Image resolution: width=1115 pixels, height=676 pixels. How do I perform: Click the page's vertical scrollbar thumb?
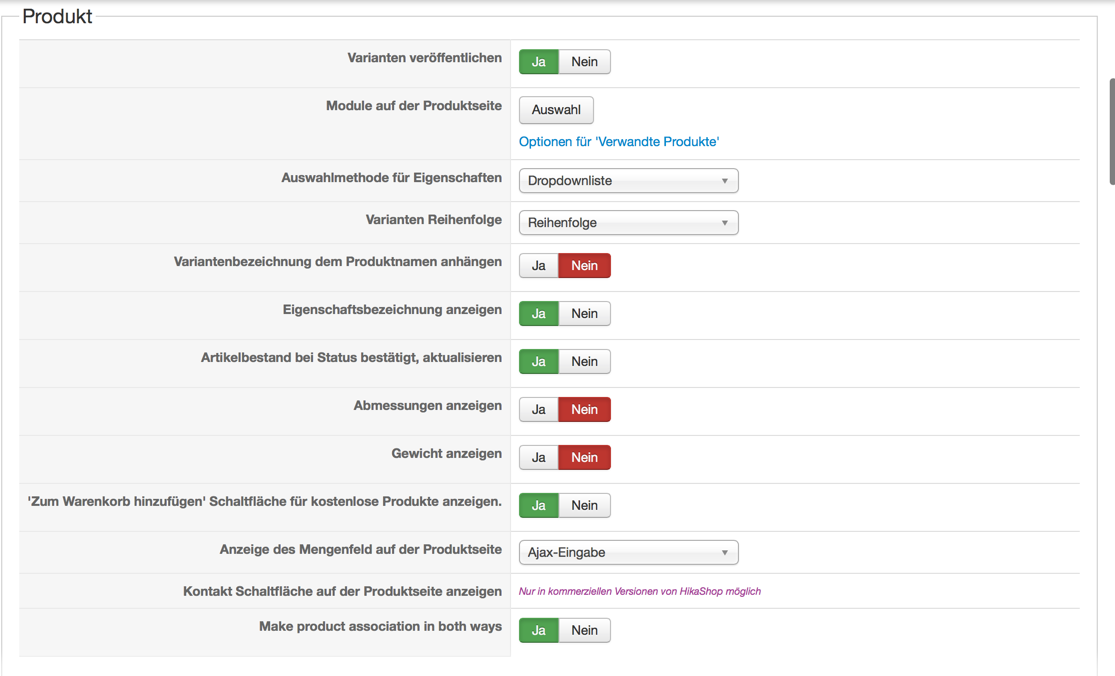click(x=1111, y=131)
